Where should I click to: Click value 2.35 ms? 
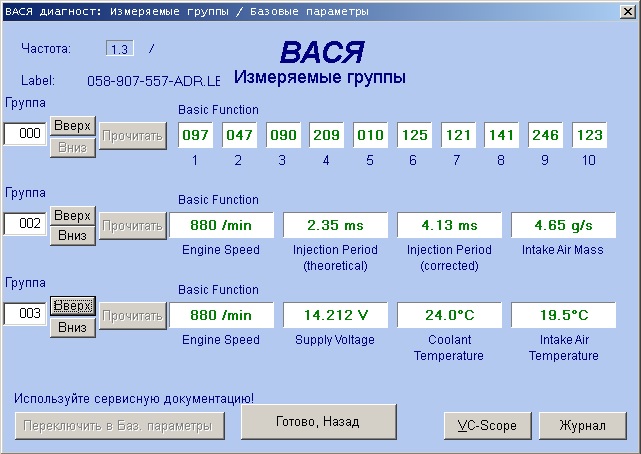pyautogui.click(x=335, y=225)
